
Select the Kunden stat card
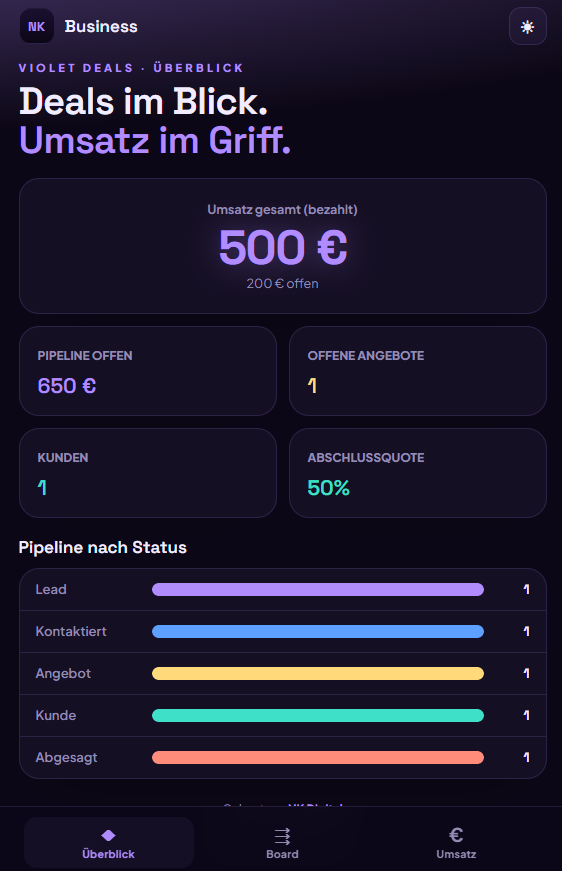click(148, 473)
